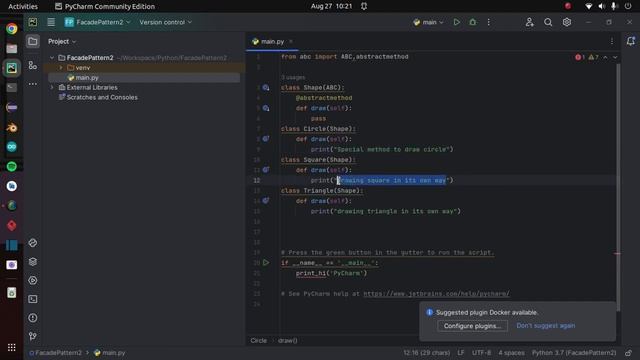Click the red error stripe marker

click(x=617, y=253)
